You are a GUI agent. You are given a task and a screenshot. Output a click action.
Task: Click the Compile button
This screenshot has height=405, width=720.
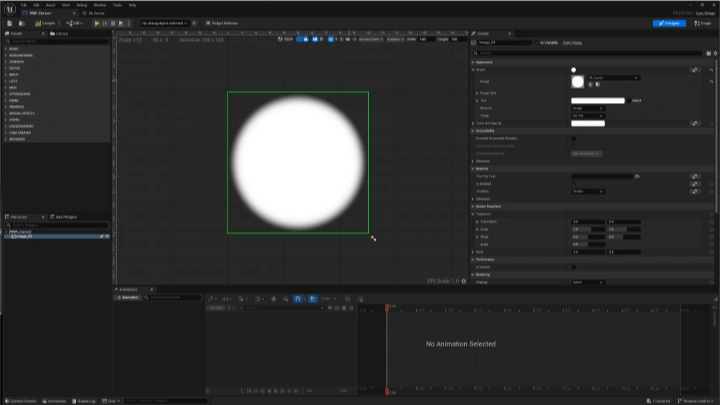click(x=45, y=23)
